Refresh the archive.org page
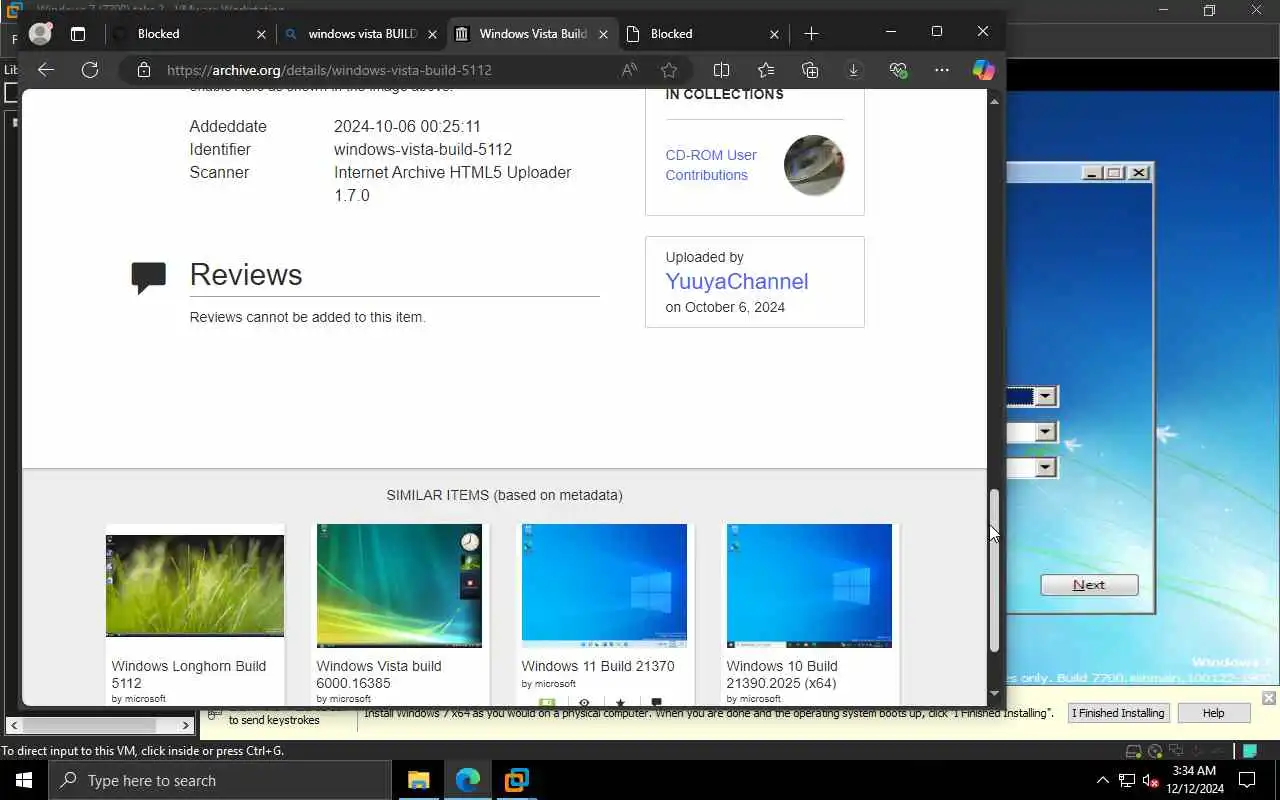The width and height of the screenshot is (1280, 800). (x=90, y=70)
